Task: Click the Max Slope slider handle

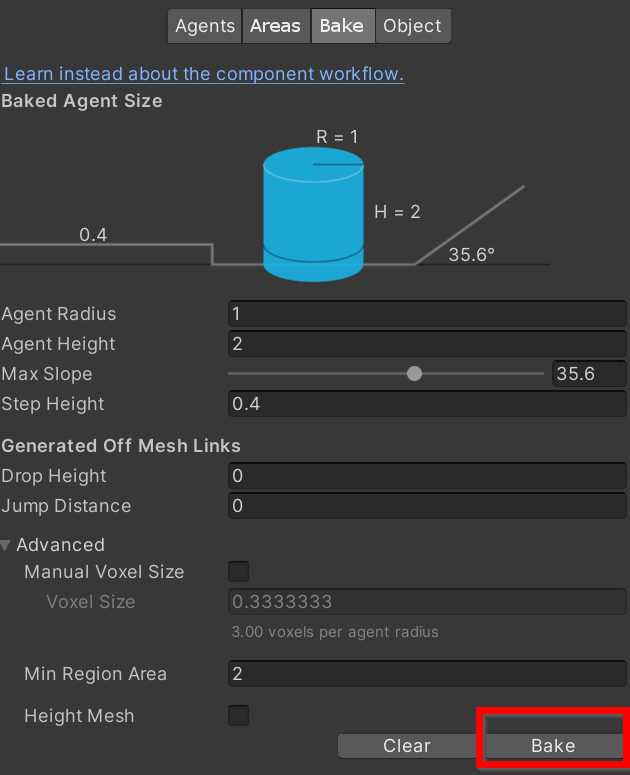Action: point(414,374)
